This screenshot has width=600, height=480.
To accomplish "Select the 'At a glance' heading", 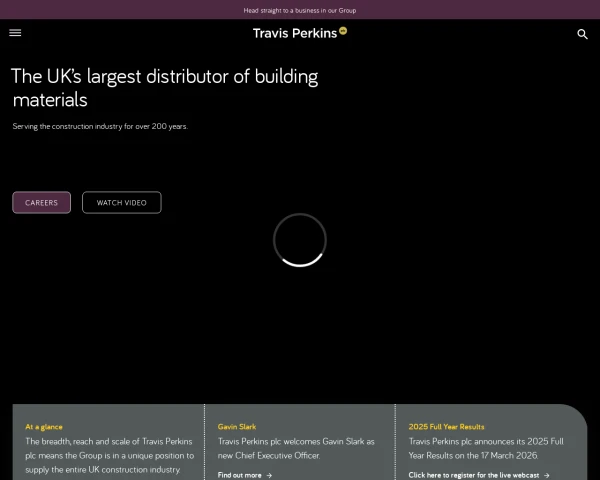I will pyautogui.click(x=44, y=427).
